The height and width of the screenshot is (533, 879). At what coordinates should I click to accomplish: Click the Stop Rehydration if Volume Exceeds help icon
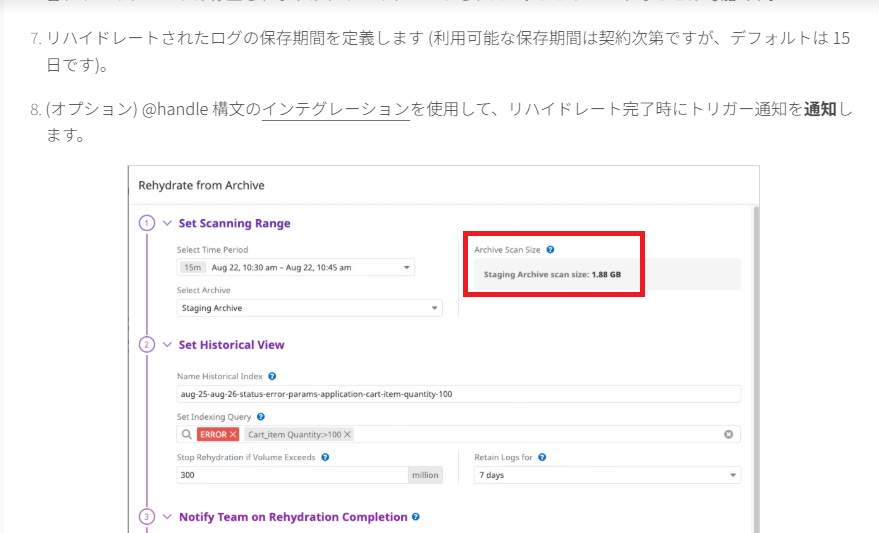[325, 457]
